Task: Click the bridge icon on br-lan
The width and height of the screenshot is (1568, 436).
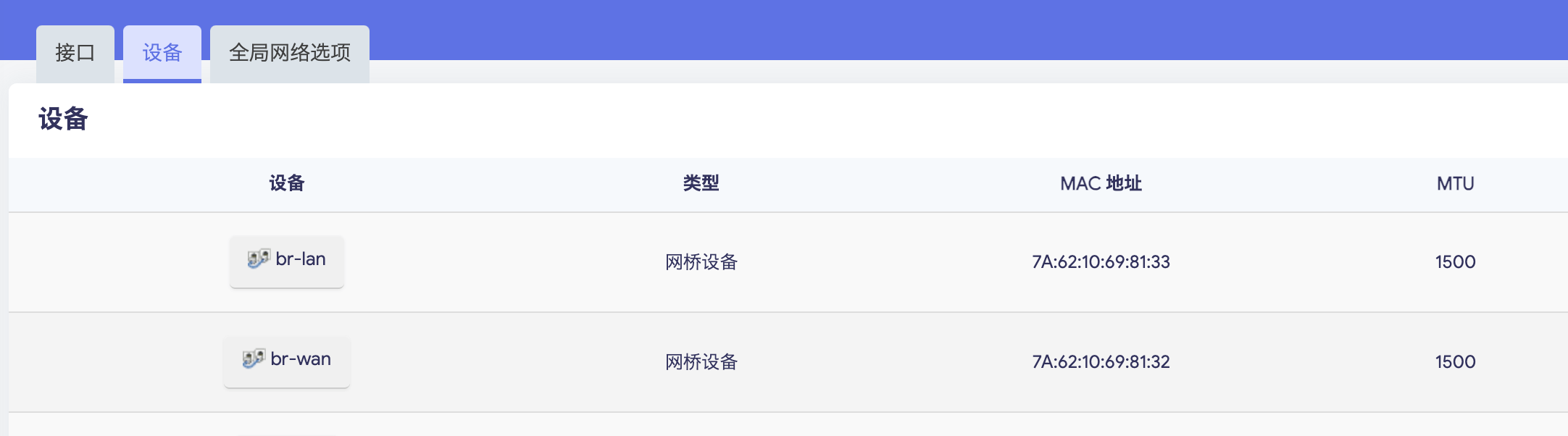Action: click(x=258, y=259)
